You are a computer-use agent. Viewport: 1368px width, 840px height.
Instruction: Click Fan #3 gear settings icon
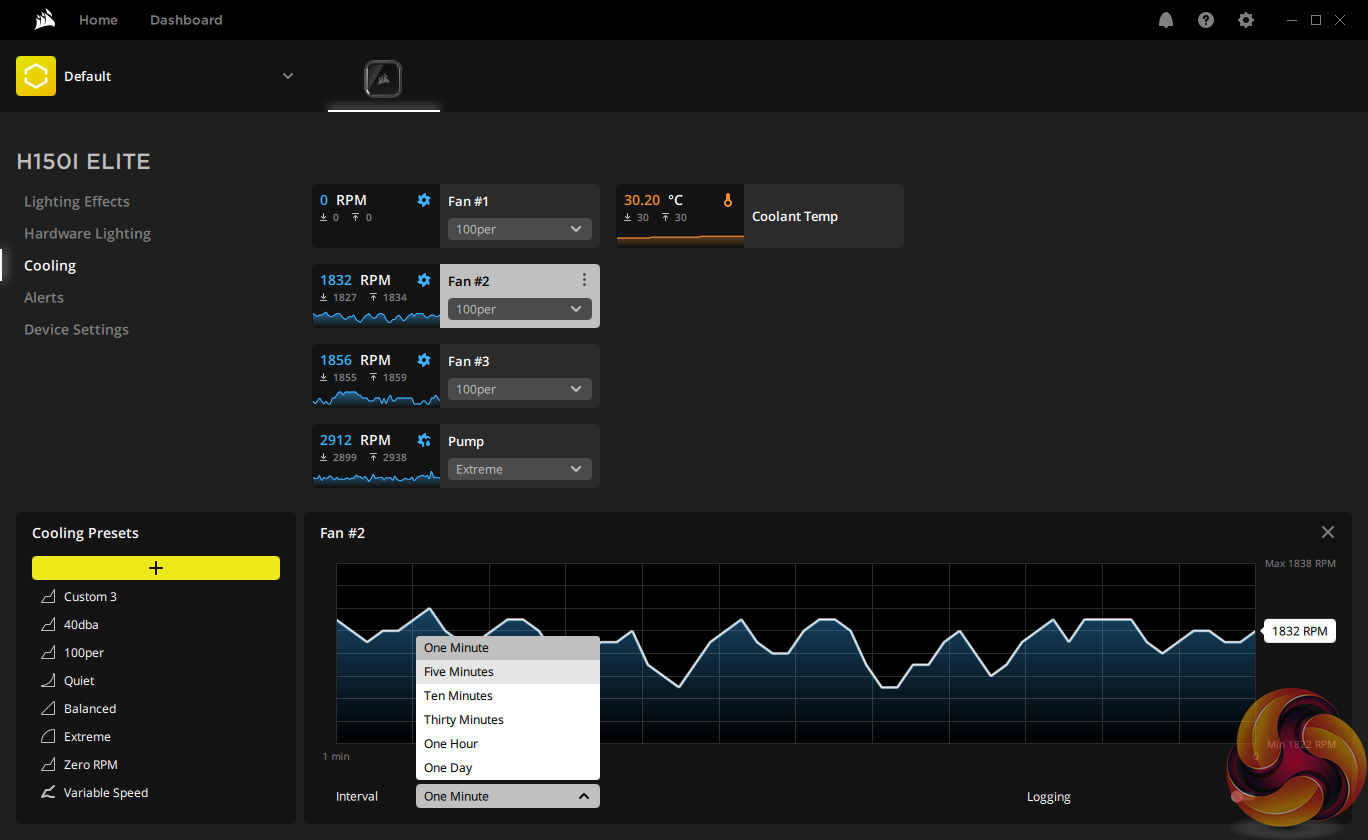tap(424, 360)
